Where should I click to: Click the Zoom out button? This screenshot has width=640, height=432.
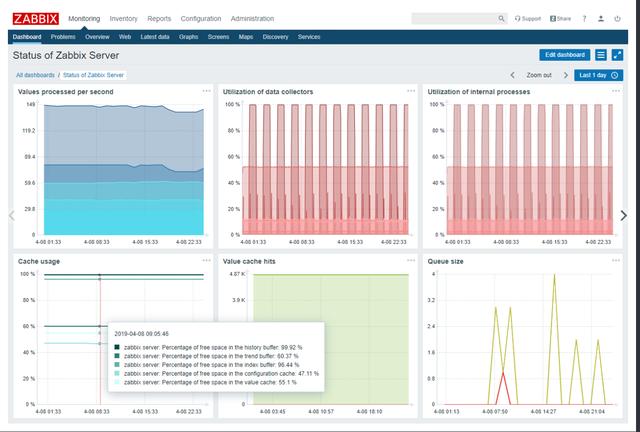pyautogui.click(x=539, y=75)
